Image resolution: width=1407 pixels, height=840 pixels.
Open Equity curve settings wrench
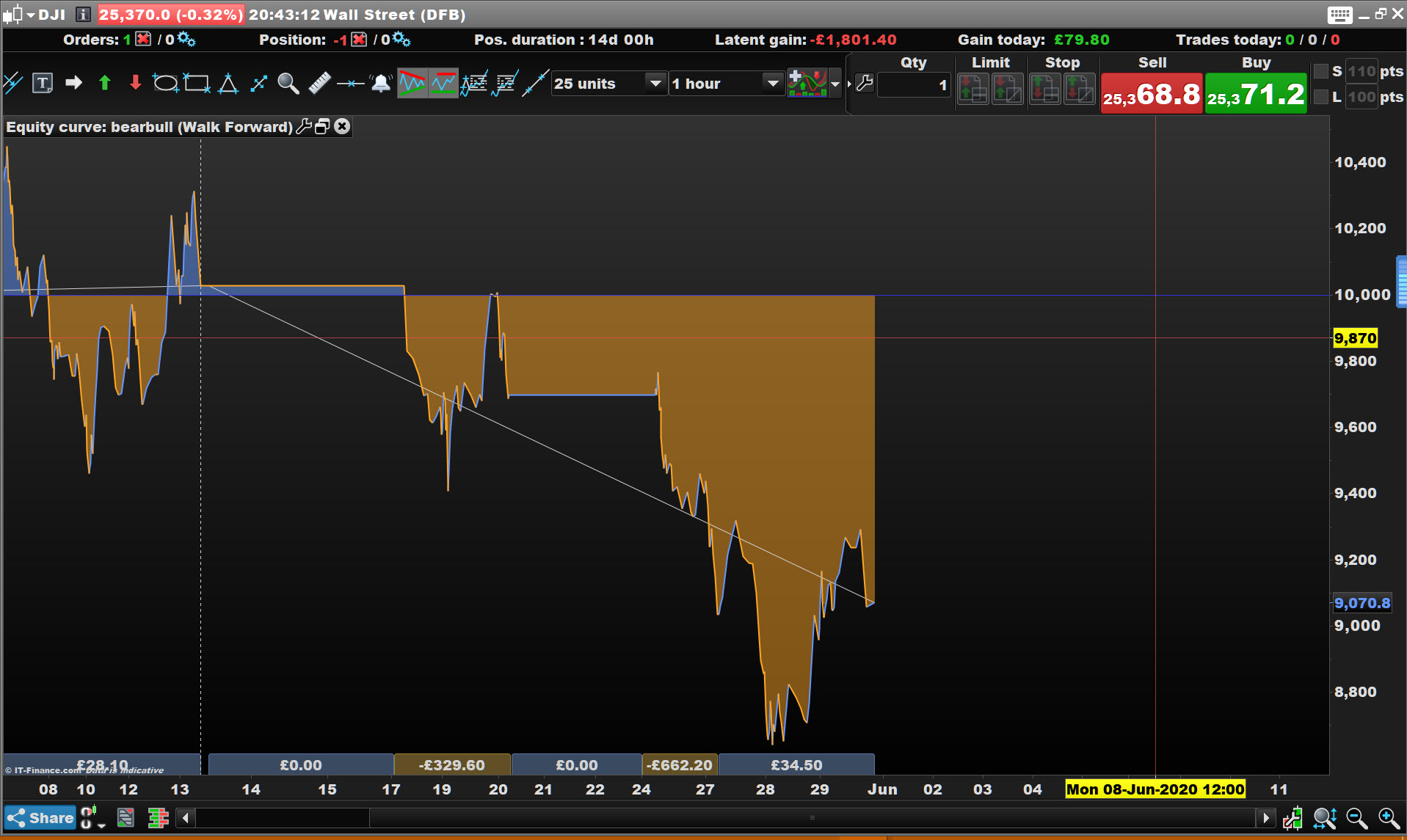tap(304, 126)
